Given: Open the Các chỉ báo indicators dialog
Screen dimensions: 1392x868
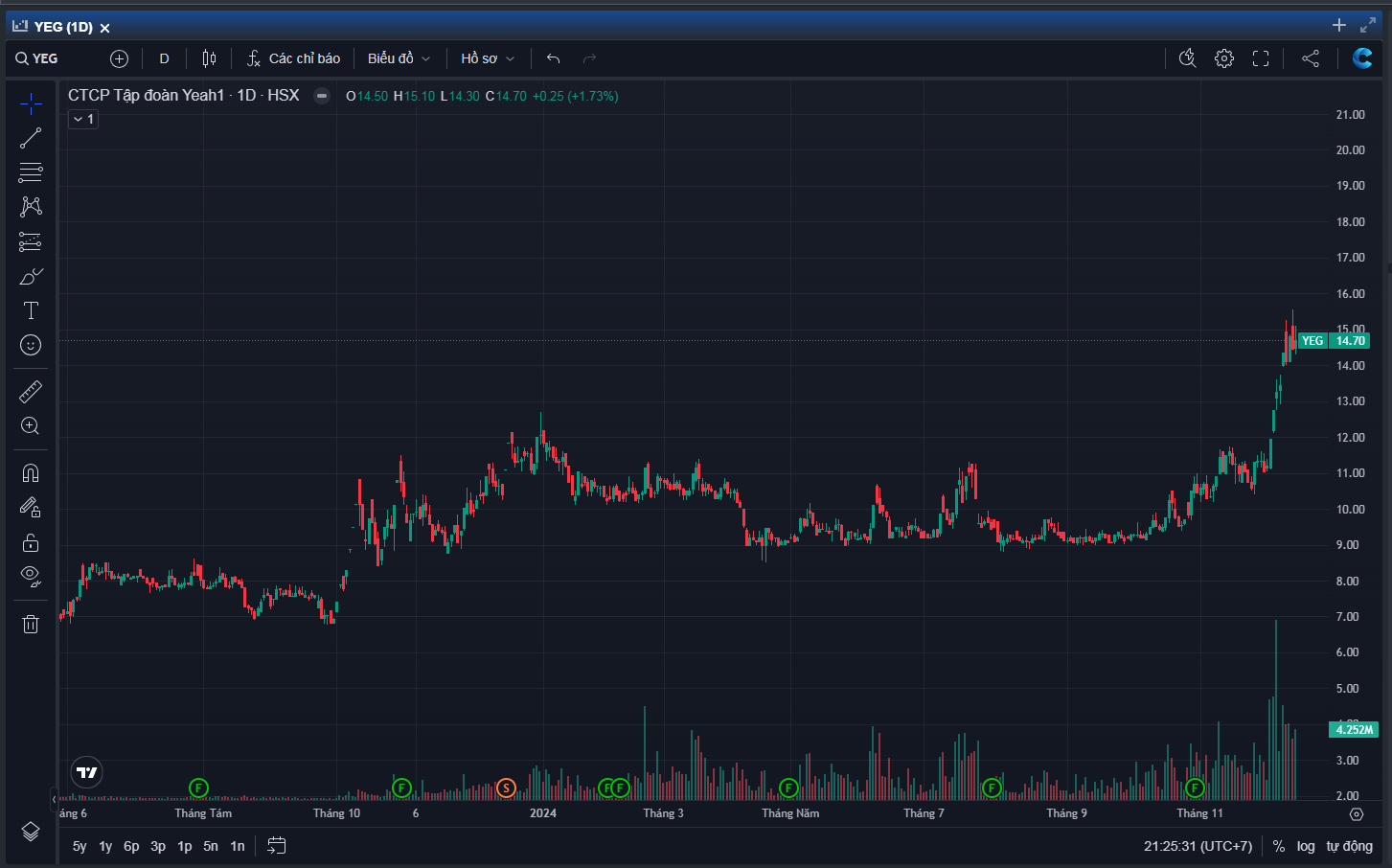Looking at the screenshot, I should pyautogui.click(x=293, y=58).
